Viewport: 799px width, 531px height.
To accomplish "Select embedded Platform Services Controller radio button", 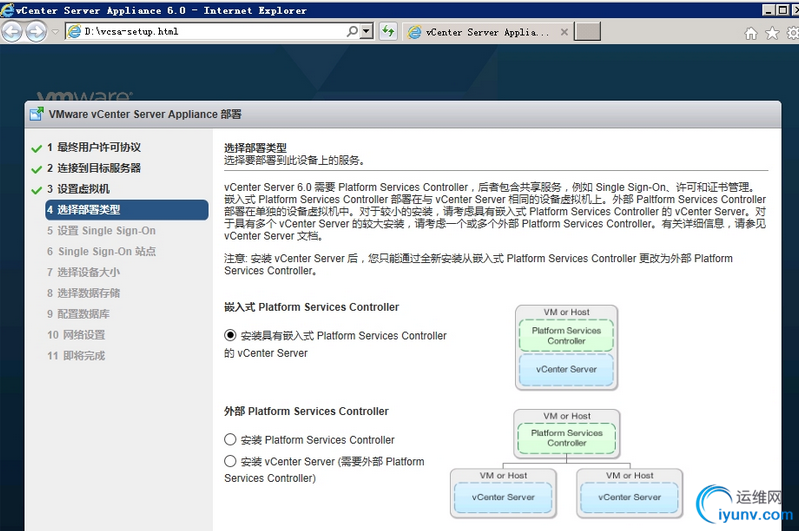I will point(230,335).
